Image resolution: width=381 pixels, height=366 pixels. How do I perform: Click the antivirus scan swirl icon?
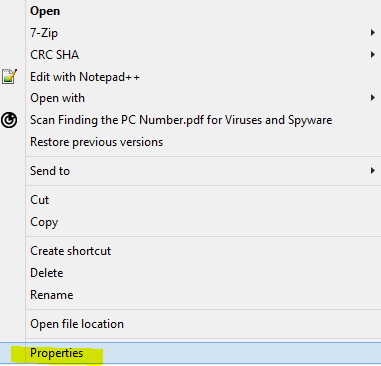9,120
